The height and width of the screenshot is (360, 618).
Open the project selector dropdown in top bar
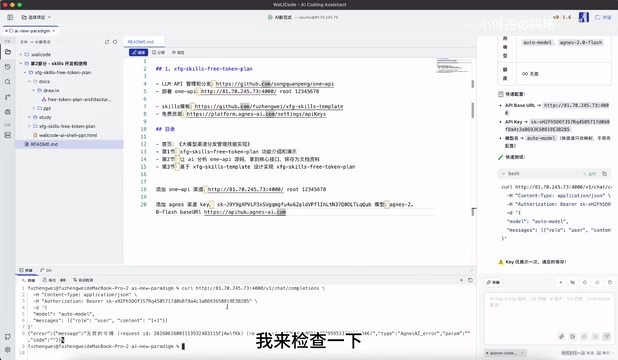36,17
